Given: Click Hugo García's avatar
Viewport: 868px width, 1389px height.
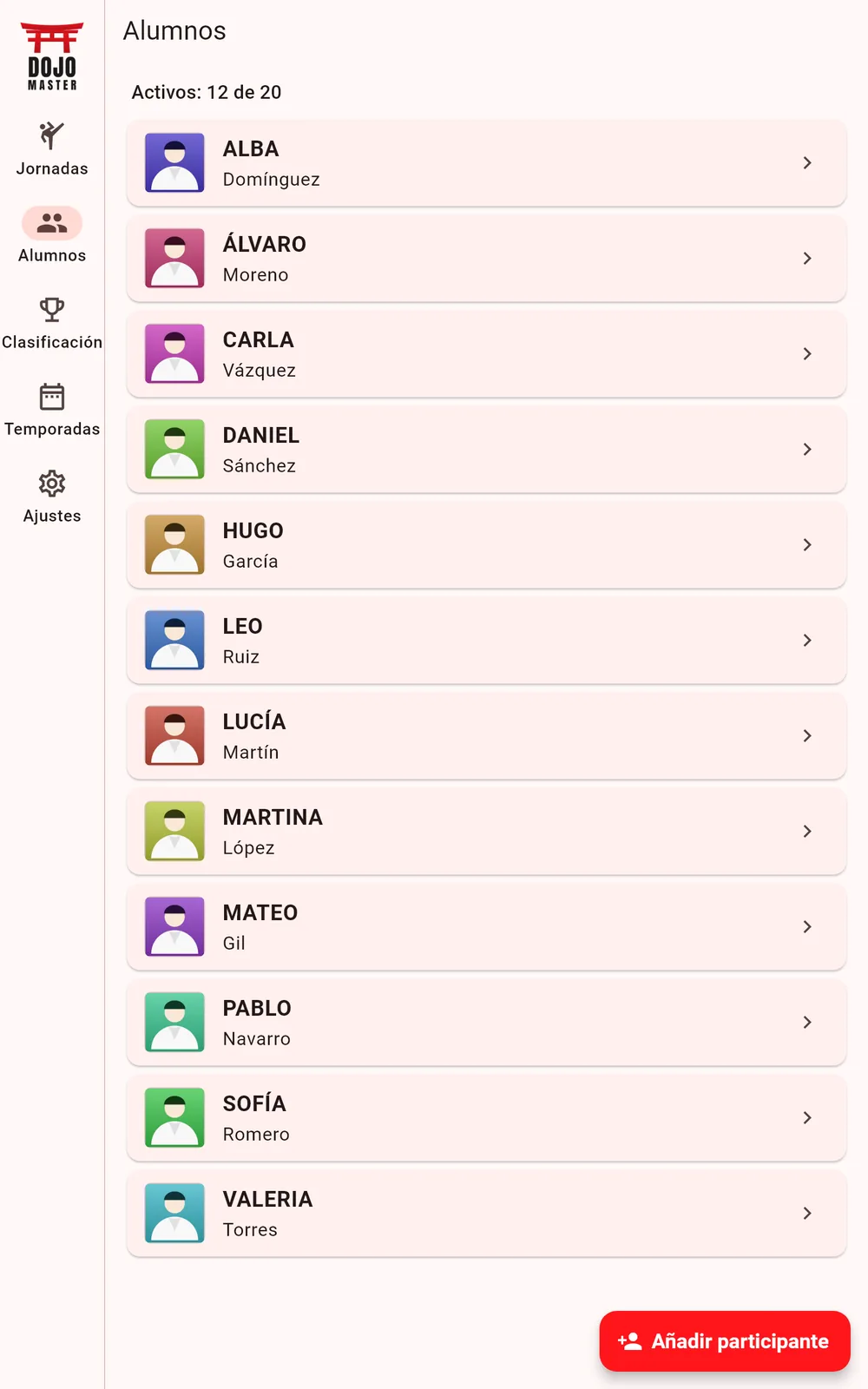Looking at the screenshot, I should tap(174, 544).
